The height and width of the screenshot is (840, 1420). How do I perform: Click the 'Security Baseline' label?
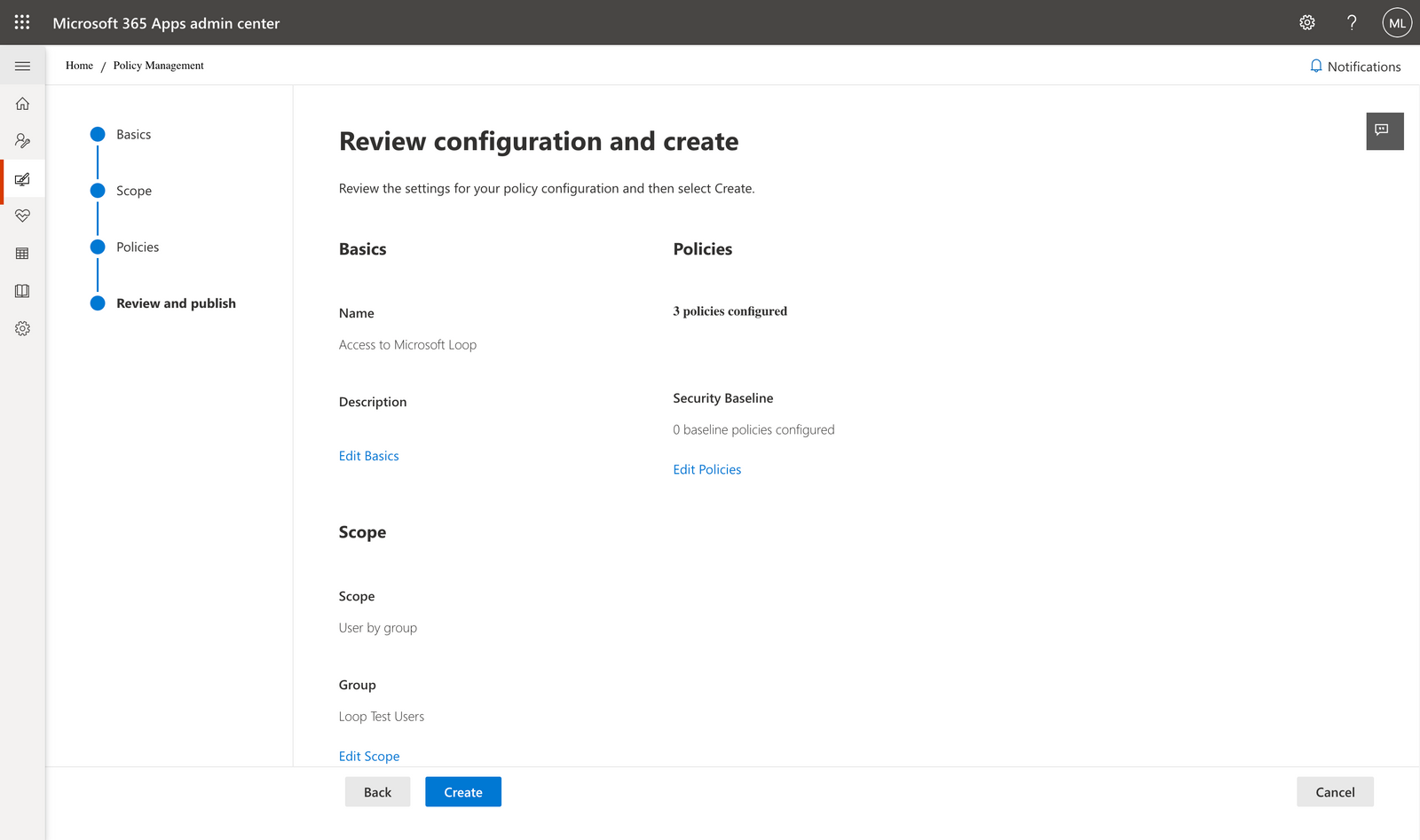[722, 398]
